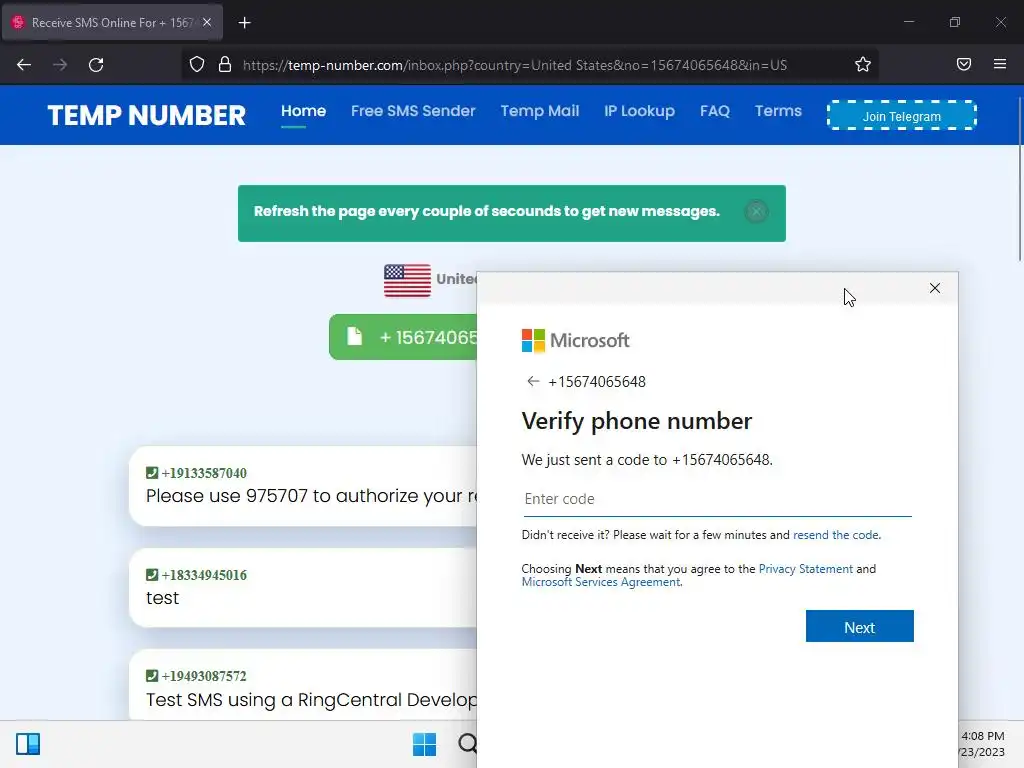Close the Microsoft verify dialog

[935, 288]
